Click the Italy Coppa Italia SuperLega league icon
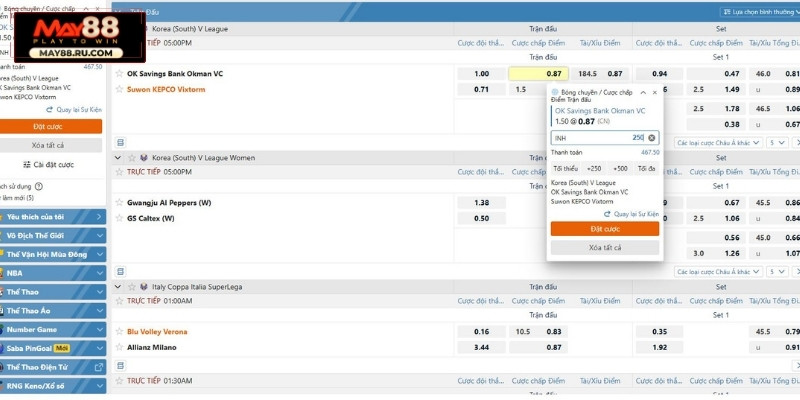This screenshot has width=800, height=400. point(144,286)
